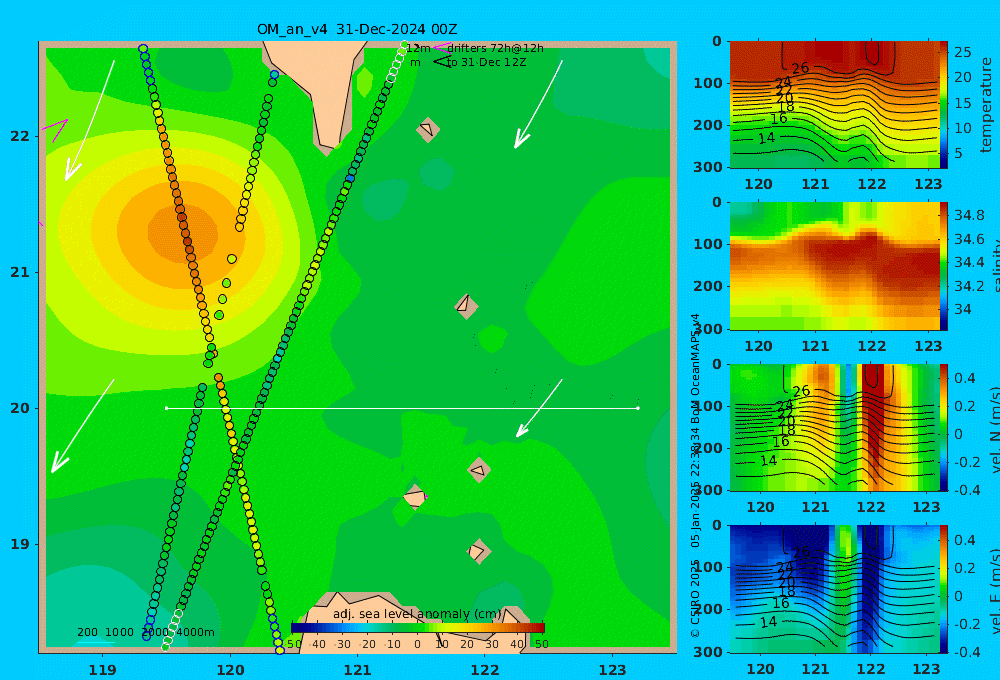
Task: Click the blue drifter circle near Taiwan's west coast
Action: tap(274, 75)
